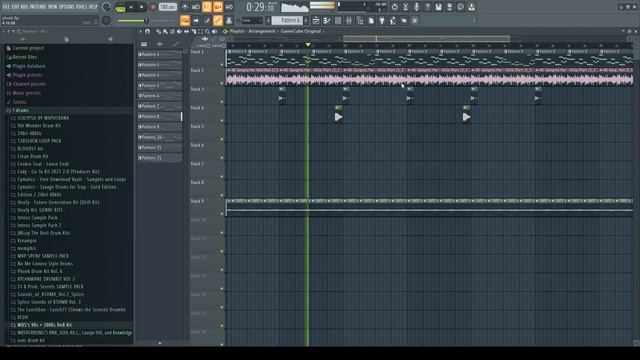Toggle the playlist magnet snap icon
Screen dimensions: 640x360
[x=147, y=31]
